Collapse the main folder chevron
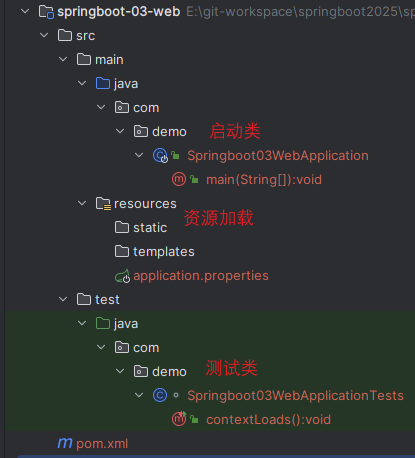Screen dimensions: 415x458 63,59
